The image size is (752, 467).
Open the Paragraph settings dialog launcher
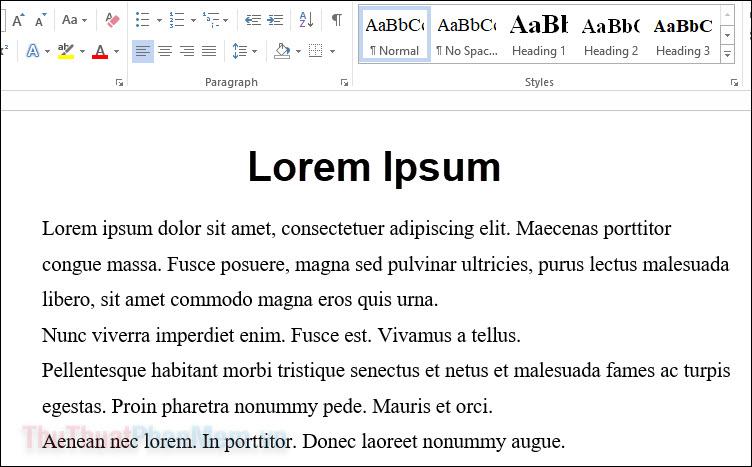[x=345, y=83]
